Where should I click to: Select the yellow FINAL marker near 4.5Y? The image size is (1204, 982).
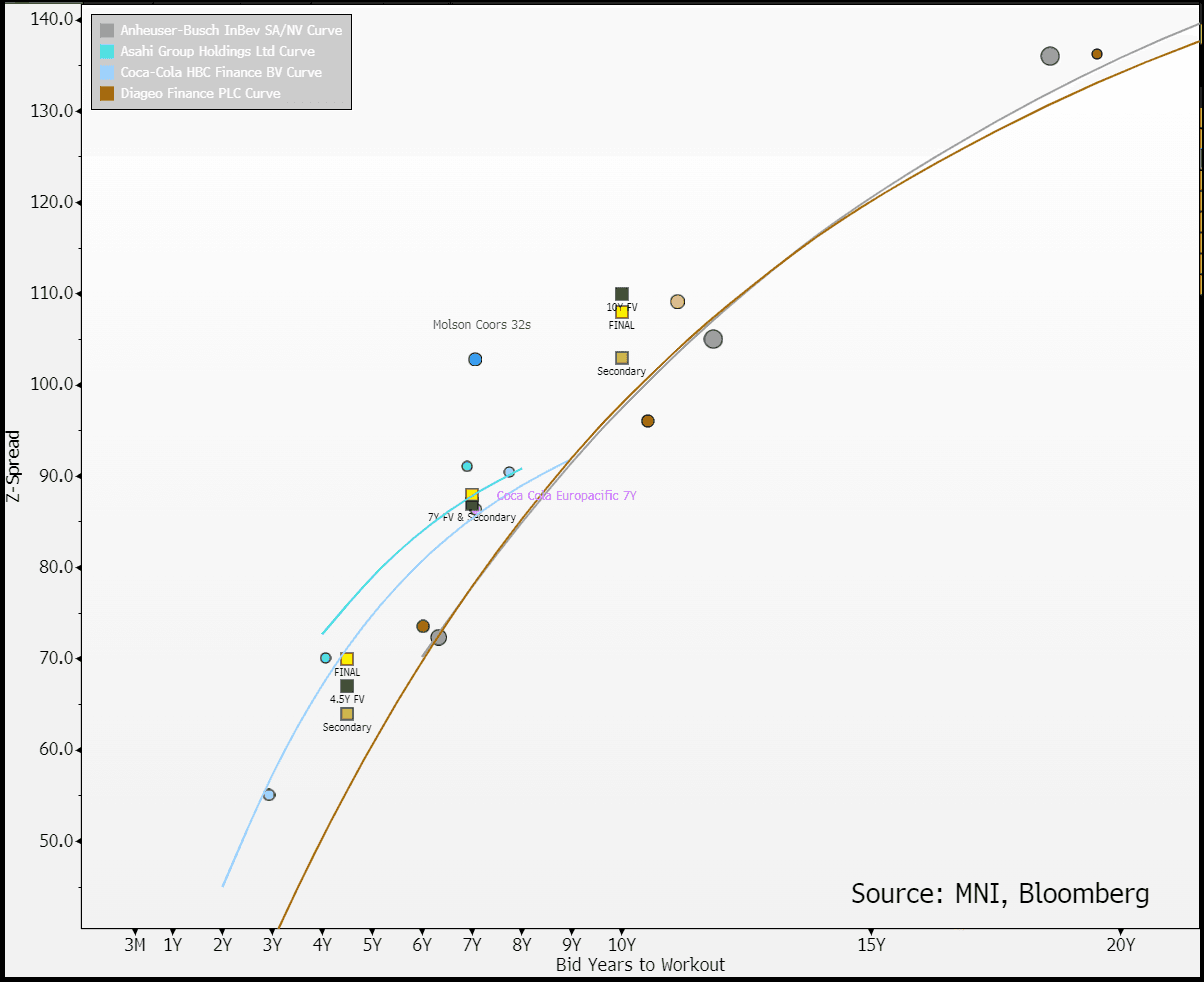coord(347,659)
